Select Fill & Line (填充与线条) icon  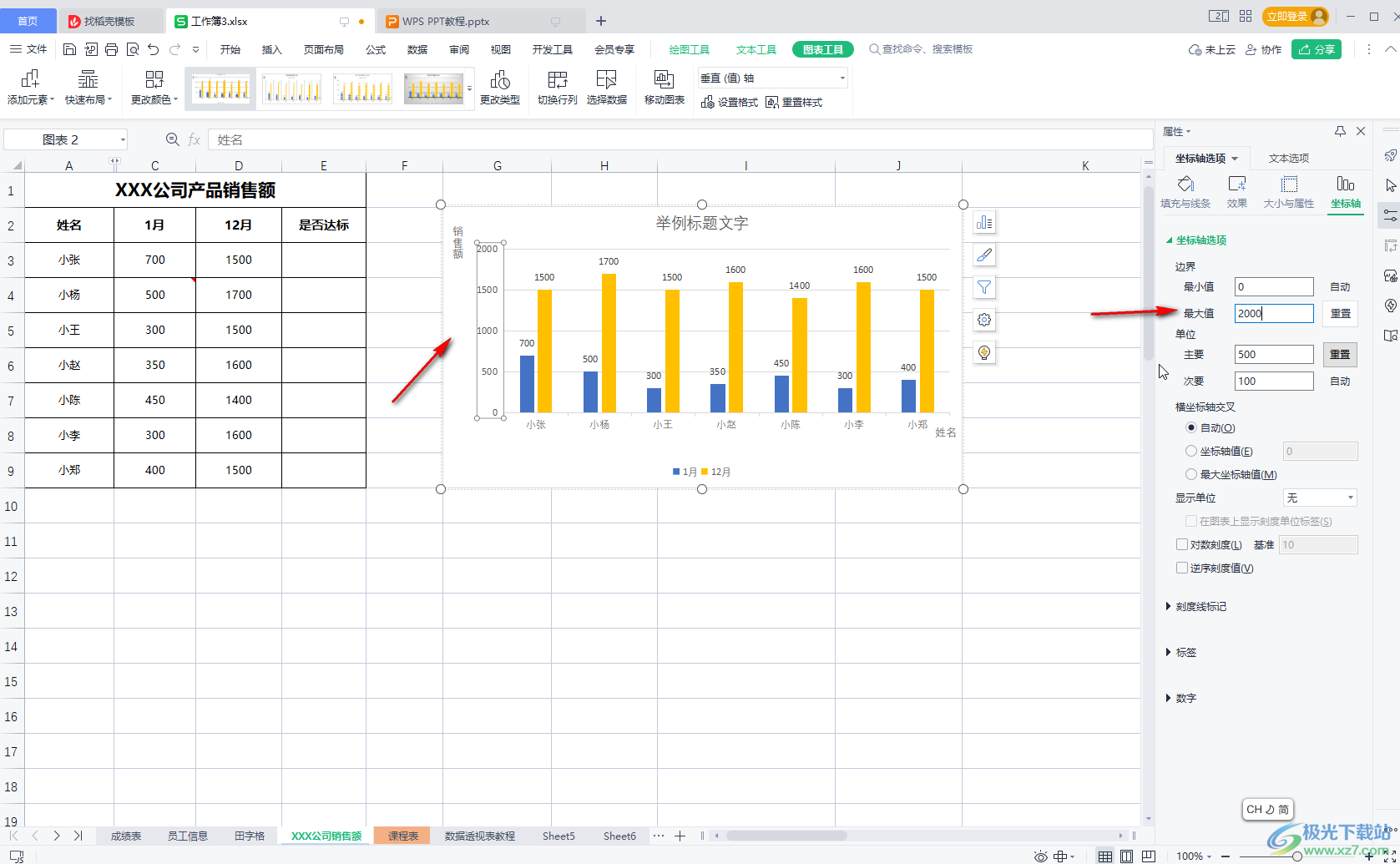pos(1185,192)
